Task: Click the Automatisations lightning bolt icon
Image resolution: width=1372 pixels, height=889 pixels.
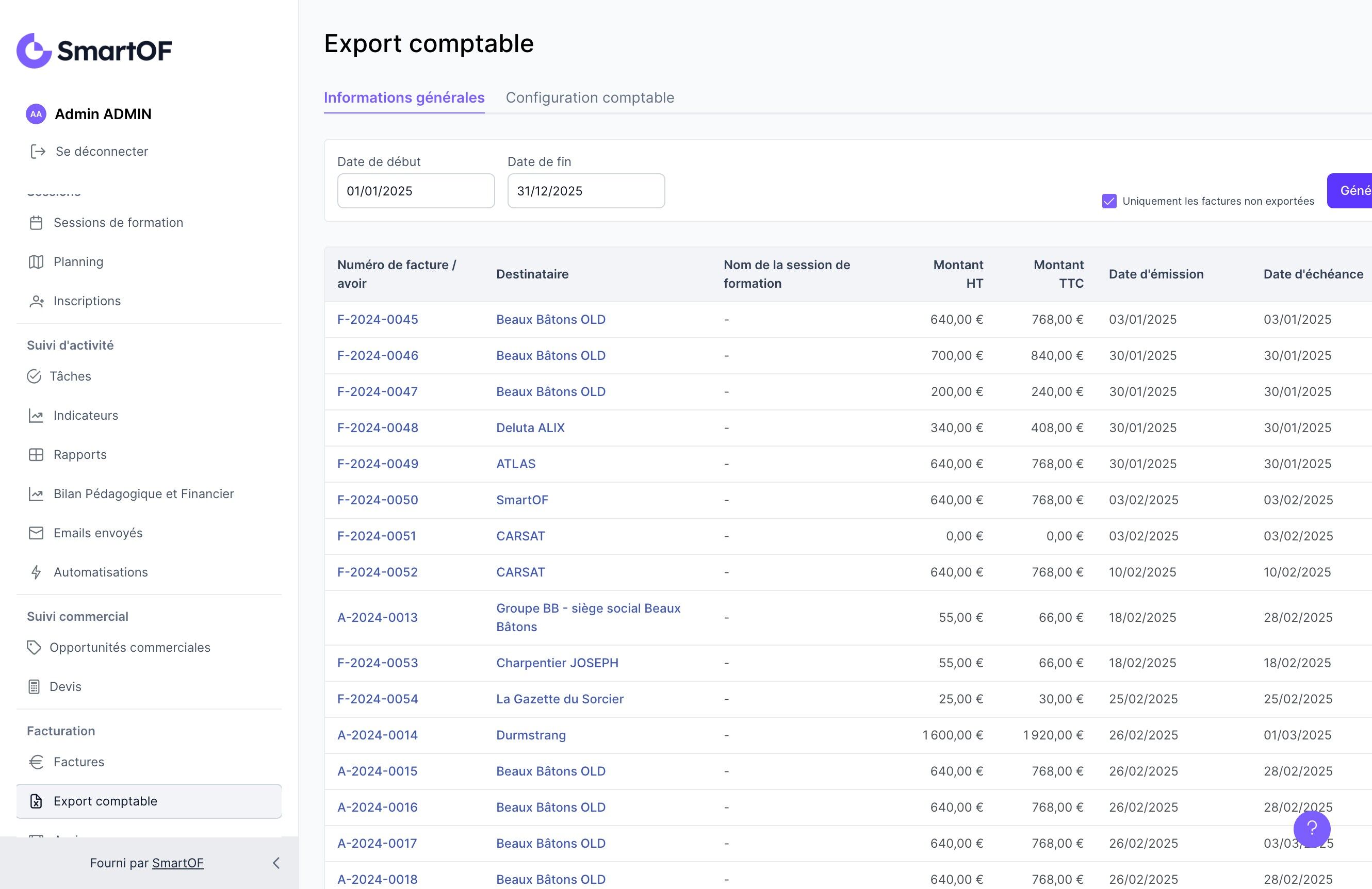Action: click(36, 572)
